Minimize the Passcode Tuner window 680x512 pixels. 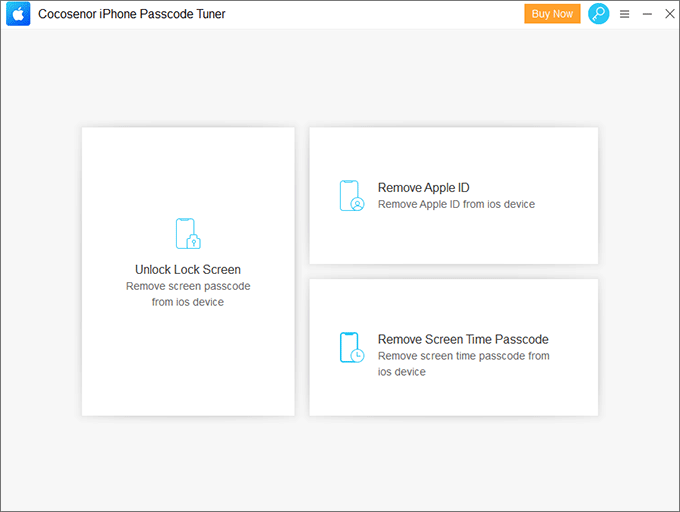647,14
